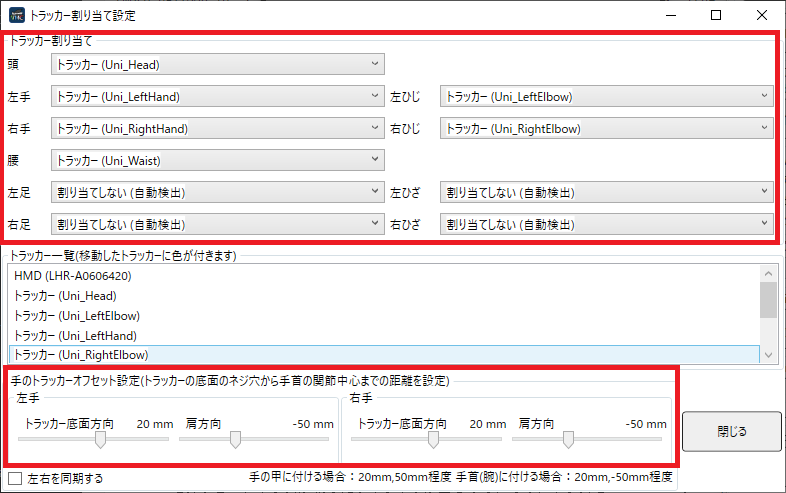
Task: Click the 閉じる button
Action: [x=731, y=432]
